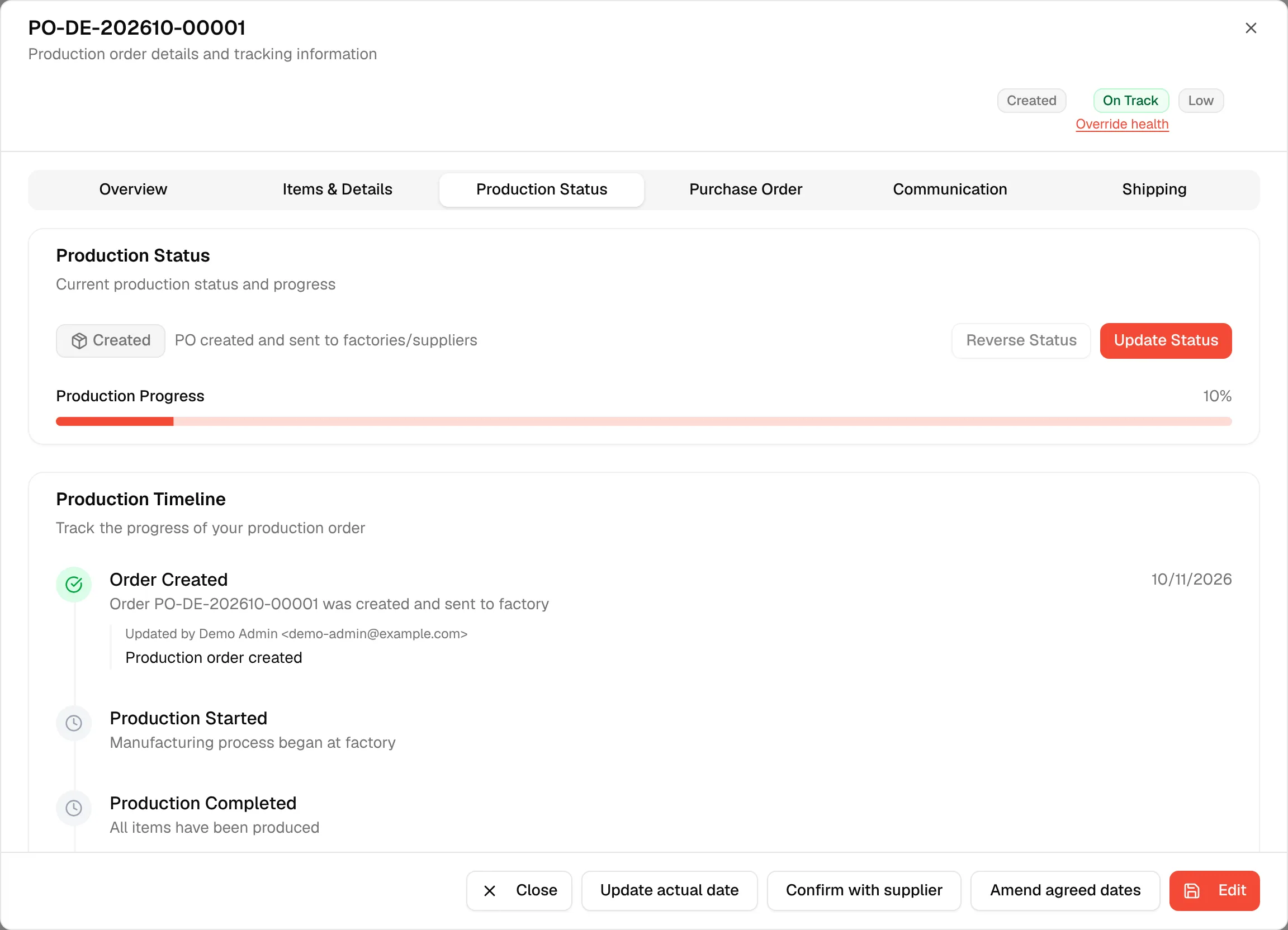Click the Low priority badge

1201,101
